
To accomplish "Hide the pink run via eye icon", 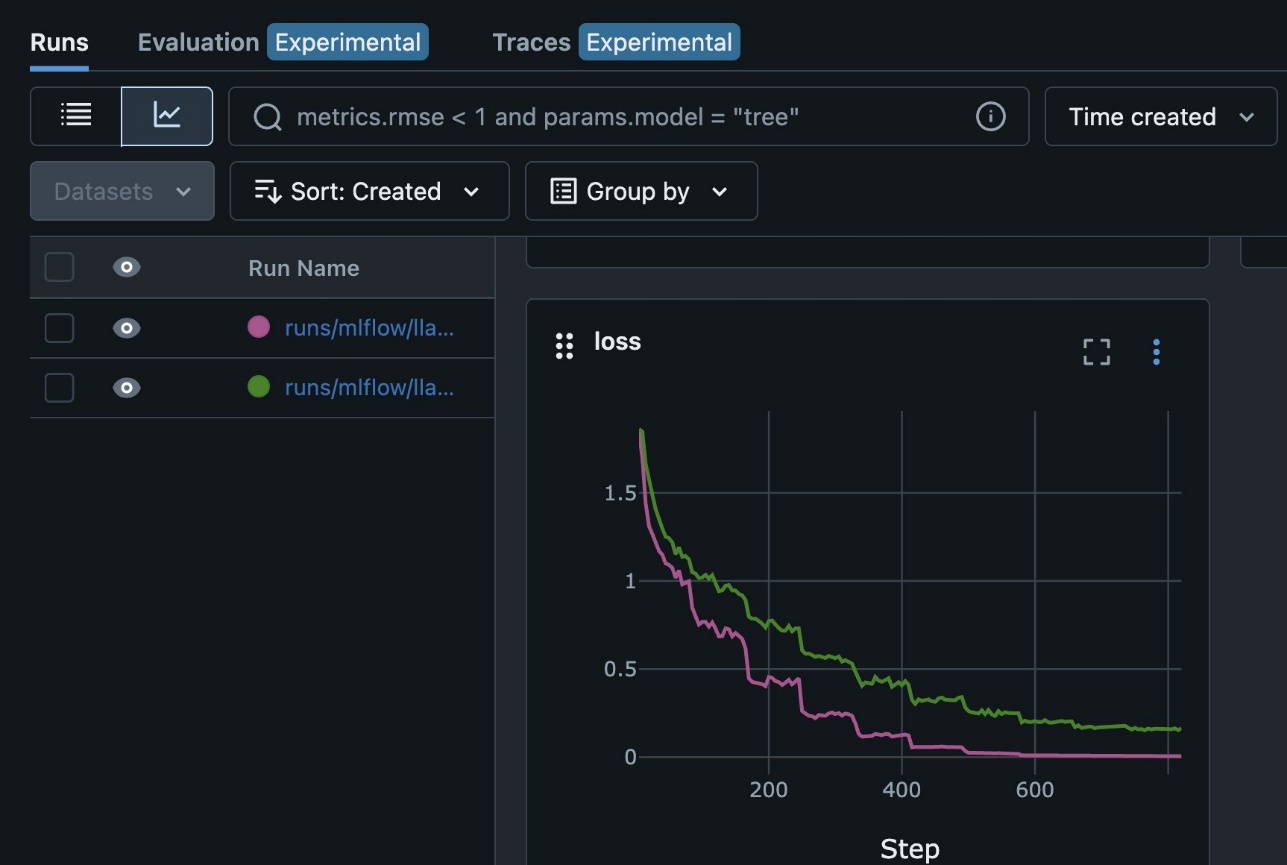I will click(127, 327).
